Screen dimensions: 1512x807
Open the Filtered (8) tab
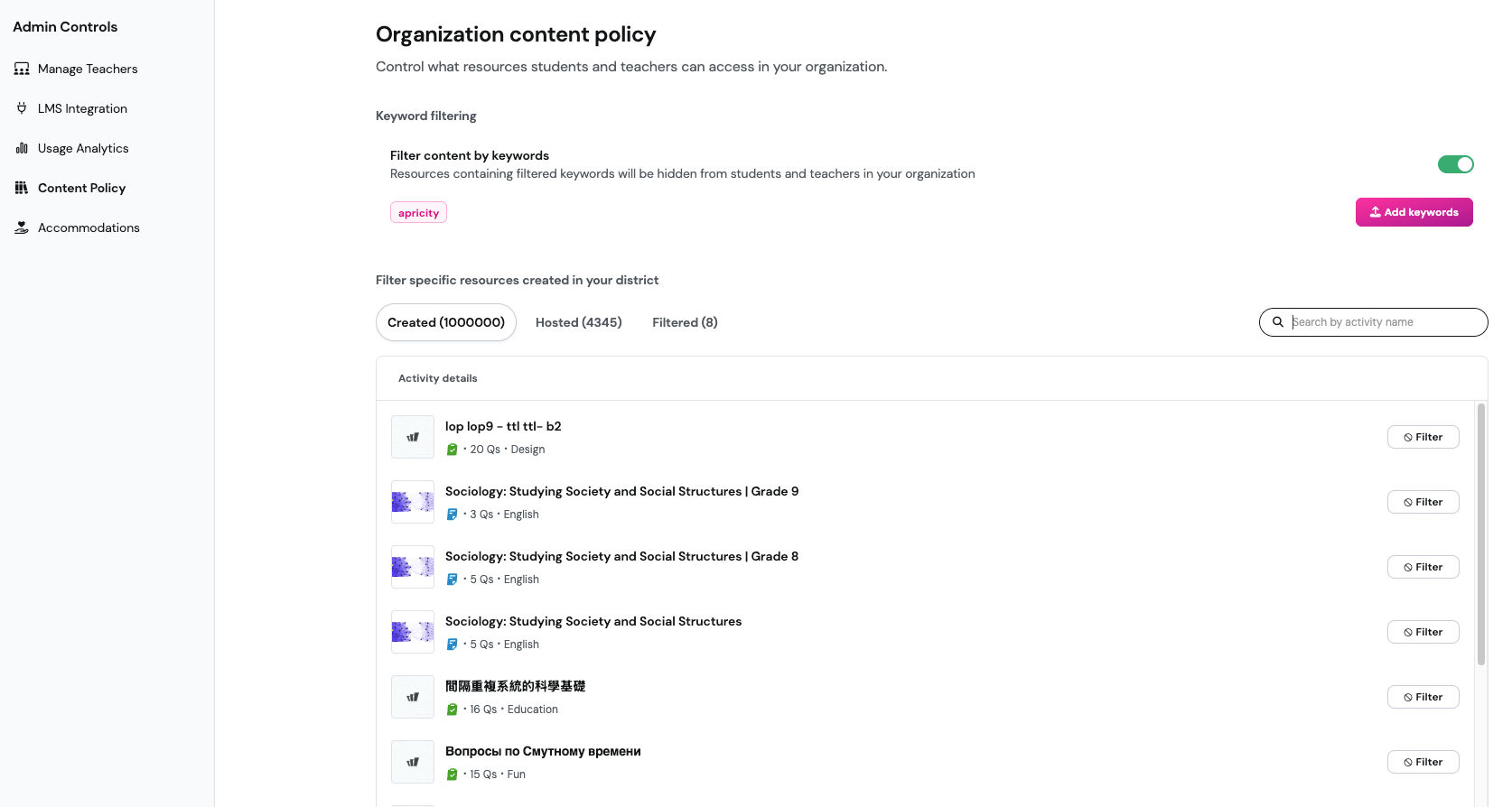[685, 322]
